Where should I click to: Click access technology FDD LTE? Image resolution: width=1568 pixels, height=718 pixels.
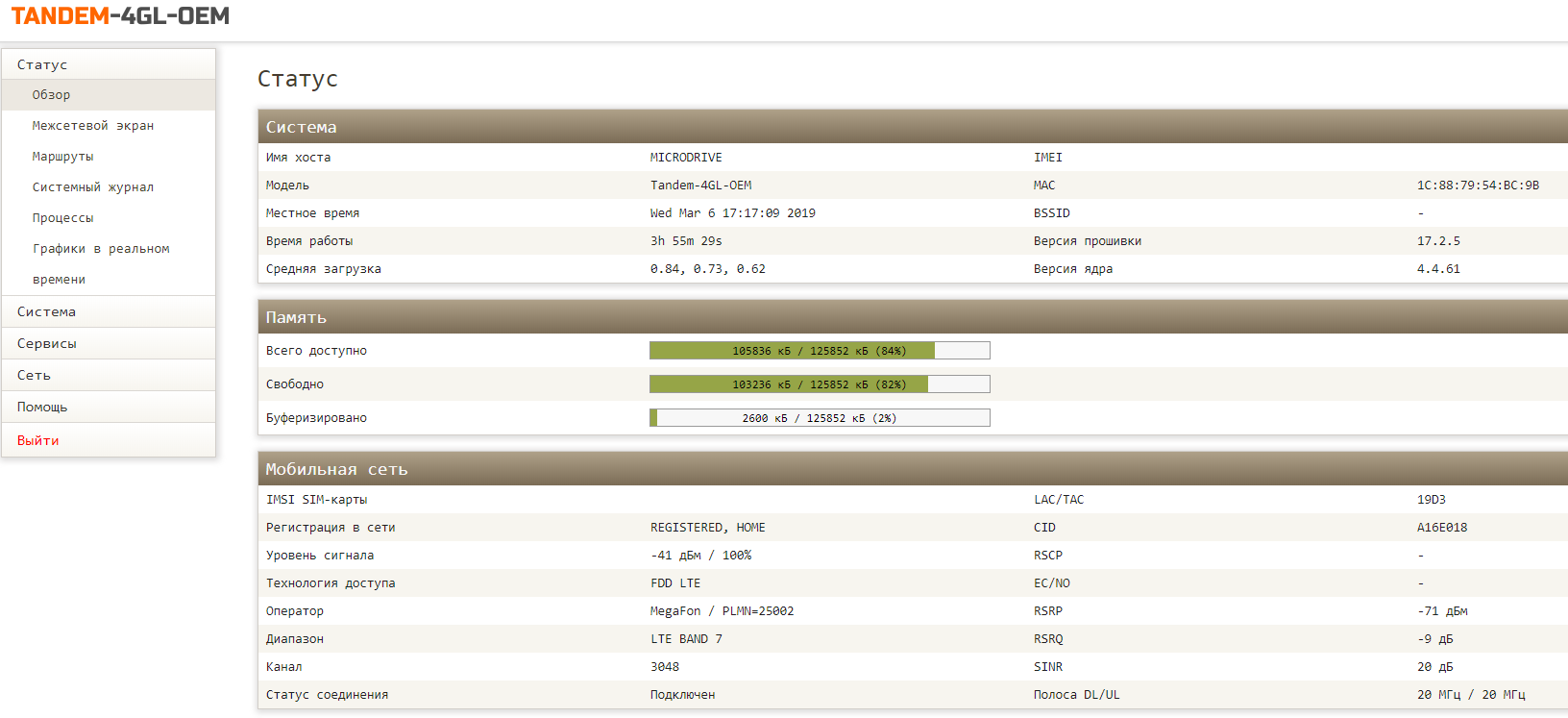(675, 583)
